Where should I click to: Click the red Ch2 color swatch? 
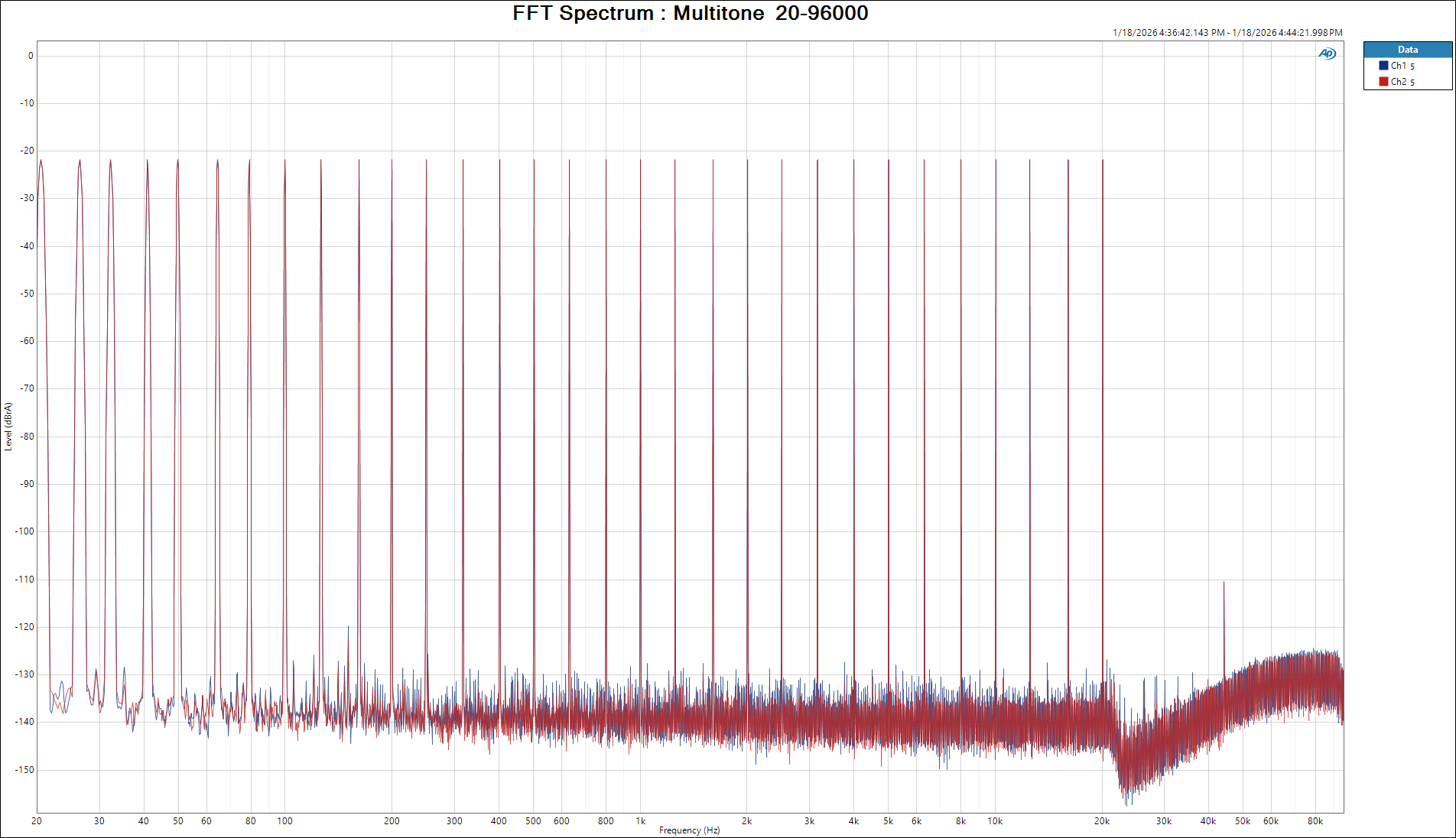point(1383,82)
